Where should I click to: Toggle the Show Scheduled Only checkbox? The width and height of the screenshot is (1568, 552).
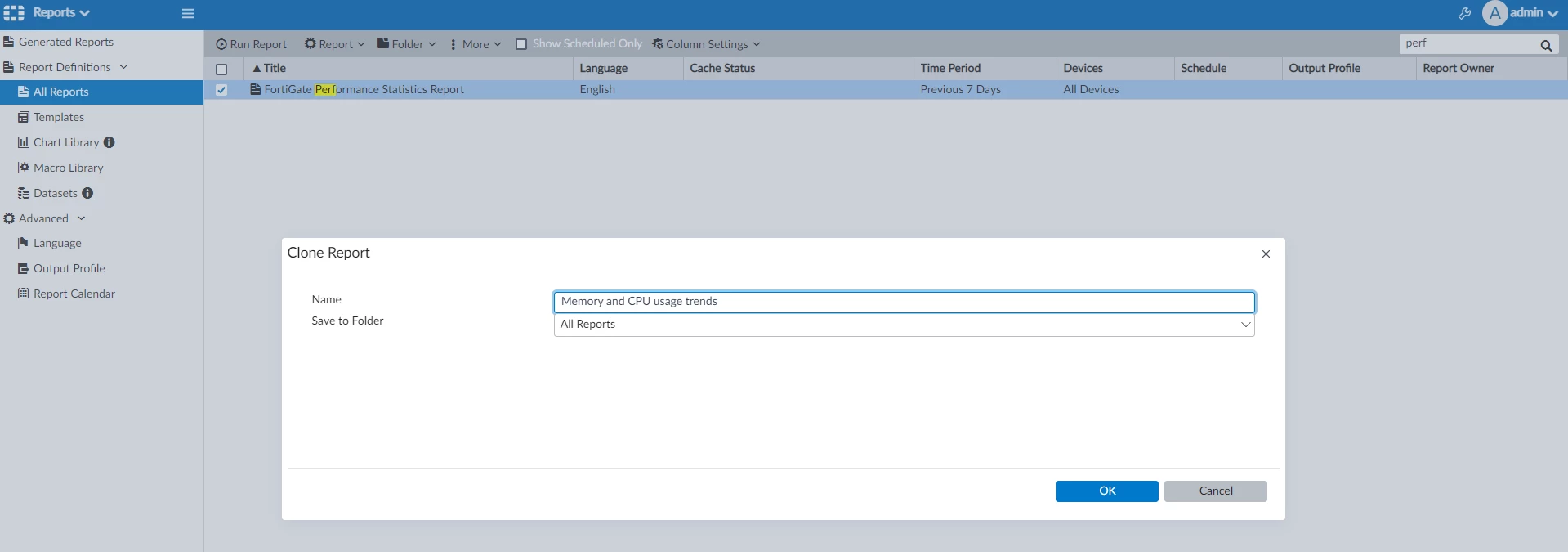[521, 44]
